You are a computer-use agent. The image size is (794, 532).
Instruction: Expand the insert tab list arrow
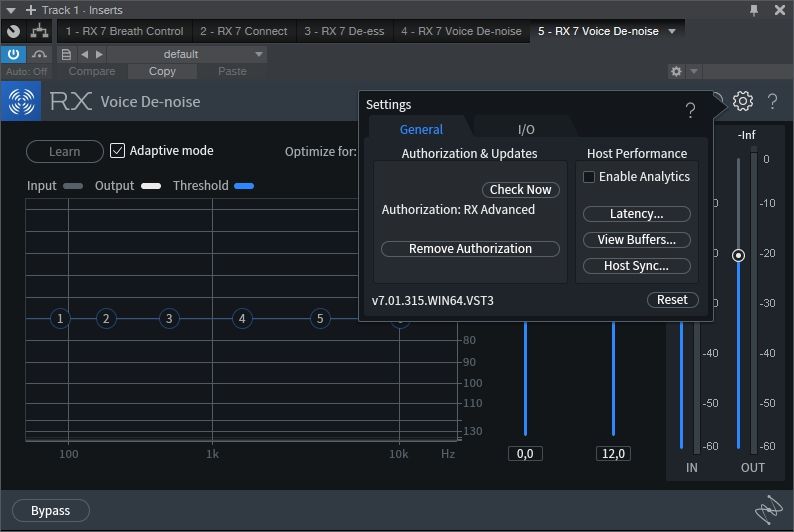pyautogui.click(x=672, y=31)
